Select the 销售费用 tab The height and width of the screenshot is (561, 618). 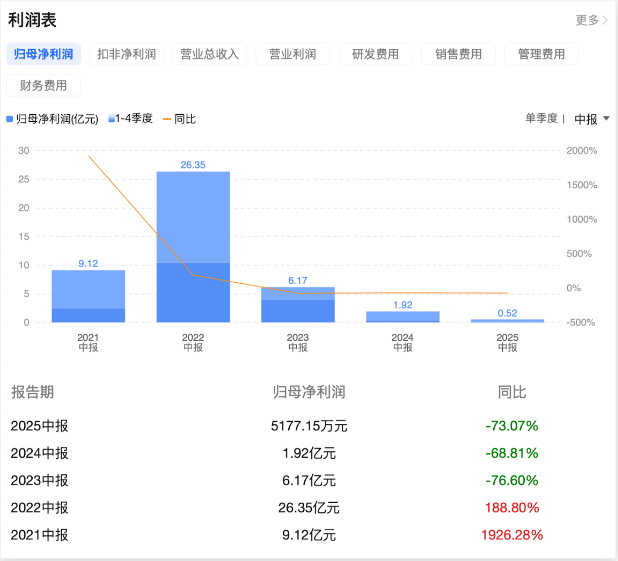point(458,54)
